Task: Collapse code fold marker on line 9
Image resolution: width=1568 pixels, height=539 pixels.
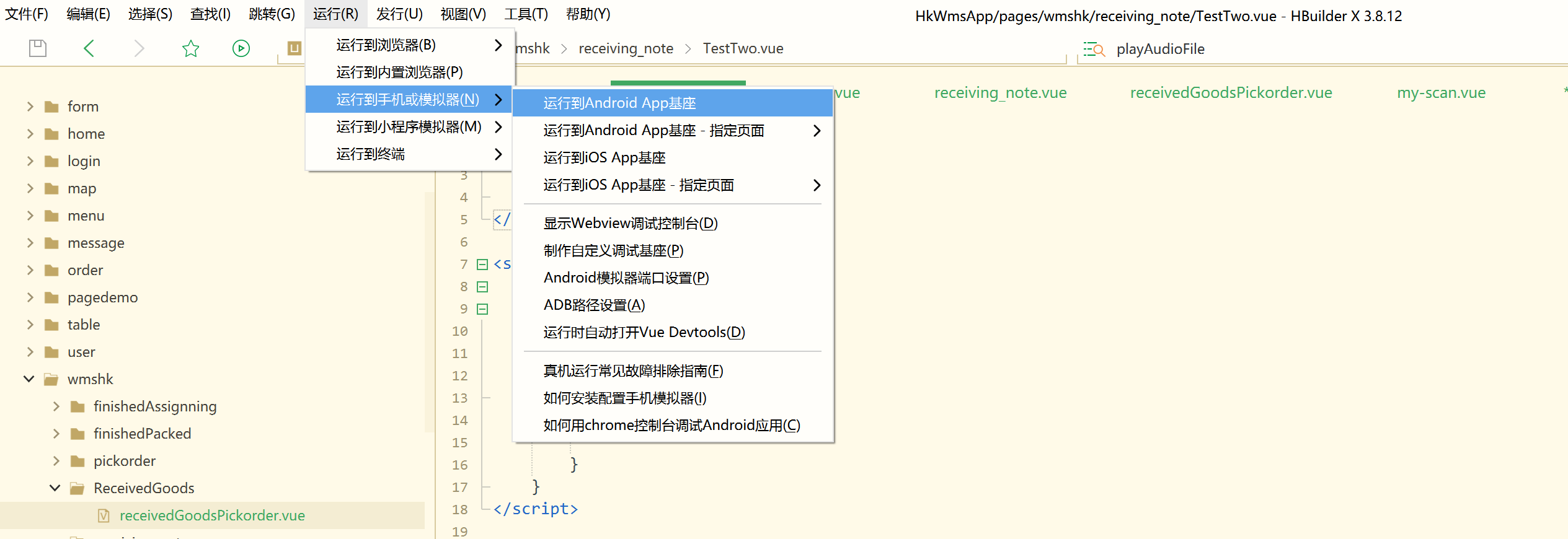Action: coord(482,309)
